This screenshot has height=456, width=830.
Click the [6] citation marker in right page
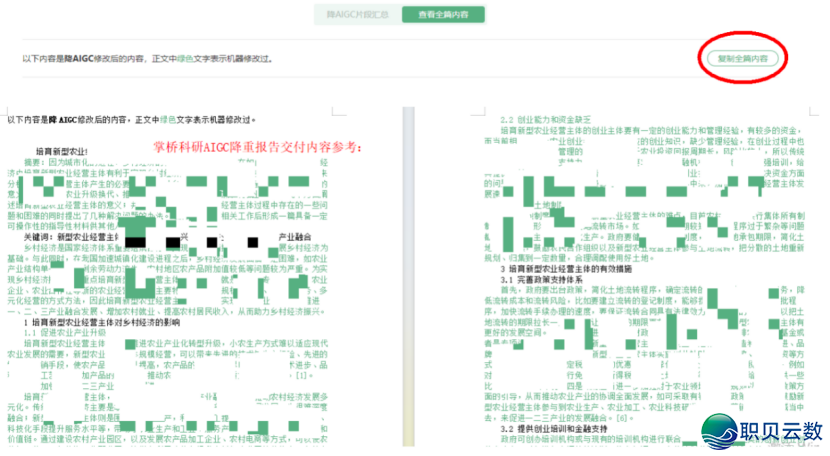pos(624,417)
